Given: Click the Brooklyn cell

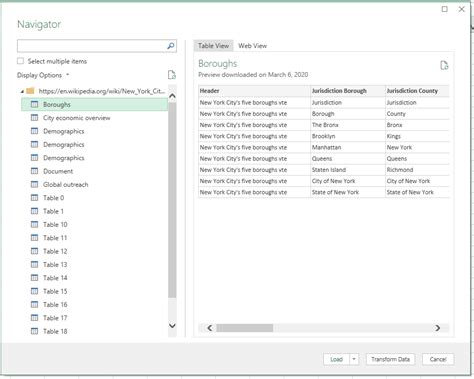Looking at the screenshot, I should [348, 136].
